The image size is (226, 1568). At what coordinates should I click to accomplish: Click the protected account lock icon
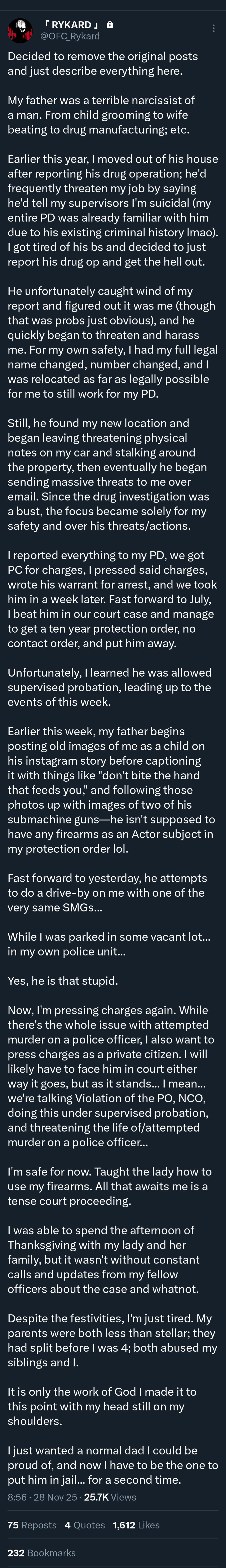pyautogui.click(x=110, y=25)
